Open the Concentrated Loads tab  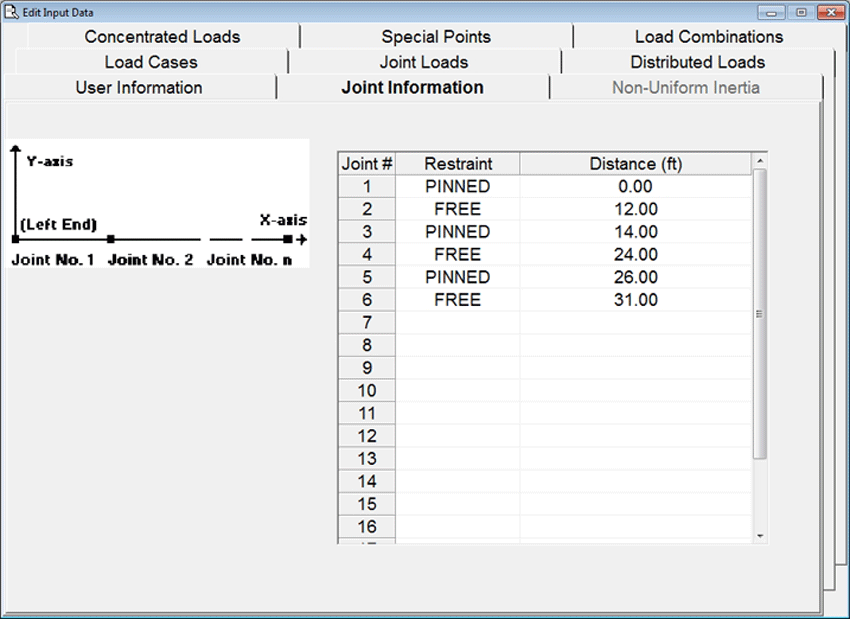tap(162, 37)
